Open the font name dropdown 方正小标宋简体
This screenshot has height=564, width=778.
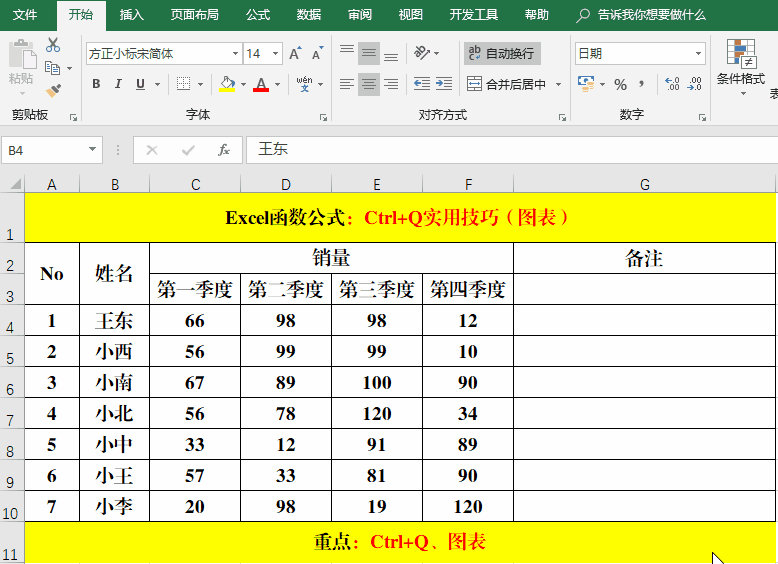[235, 54]
